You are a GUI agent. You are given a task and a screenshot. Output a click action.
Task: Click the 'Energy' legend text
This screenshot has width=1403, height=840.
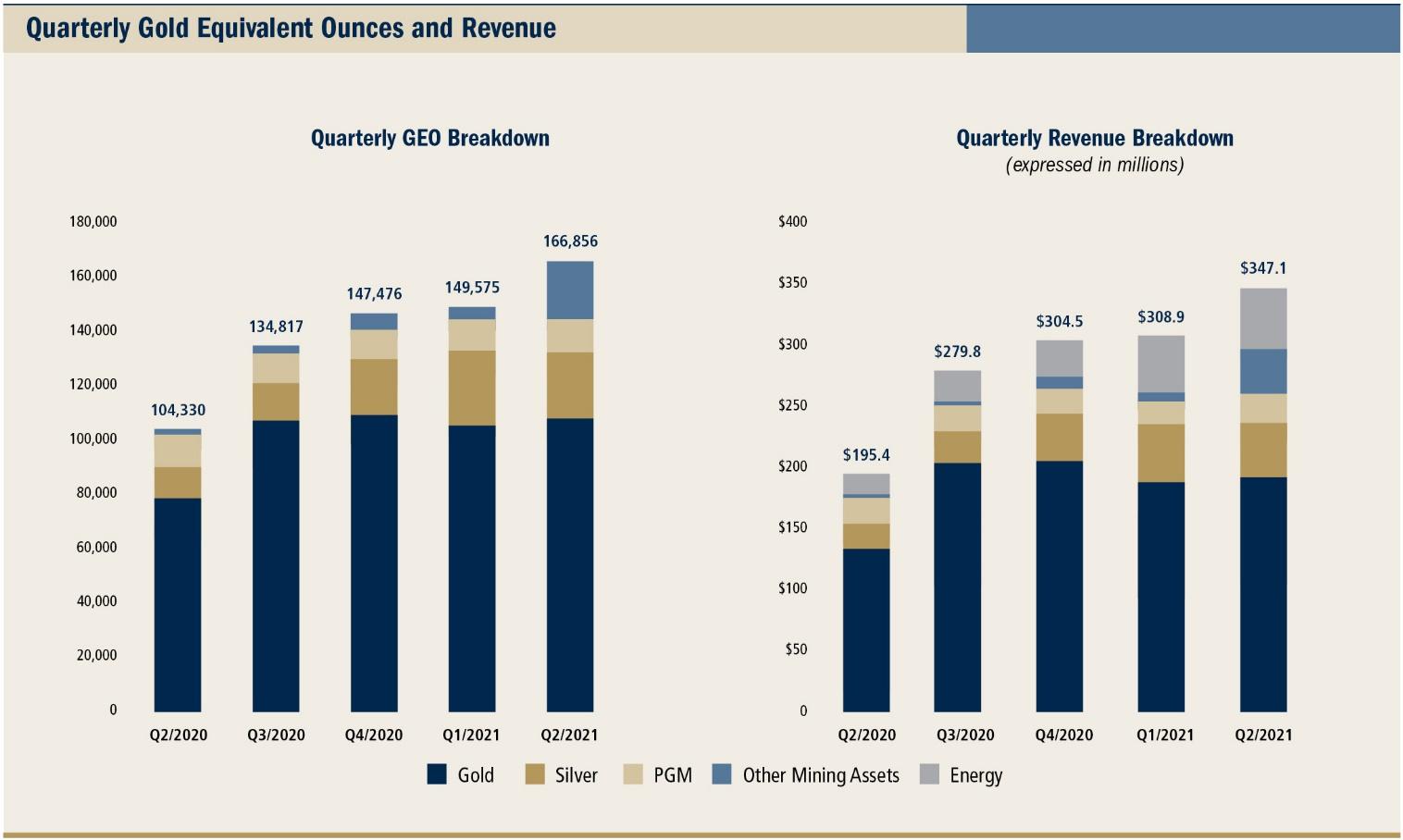tap(976, 776)
